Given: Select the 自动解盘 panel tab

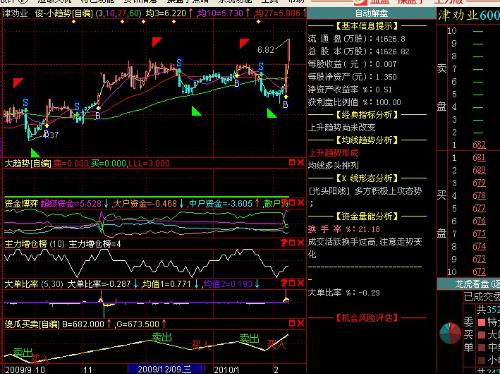Looking at the screenshot, I should 371,14.
